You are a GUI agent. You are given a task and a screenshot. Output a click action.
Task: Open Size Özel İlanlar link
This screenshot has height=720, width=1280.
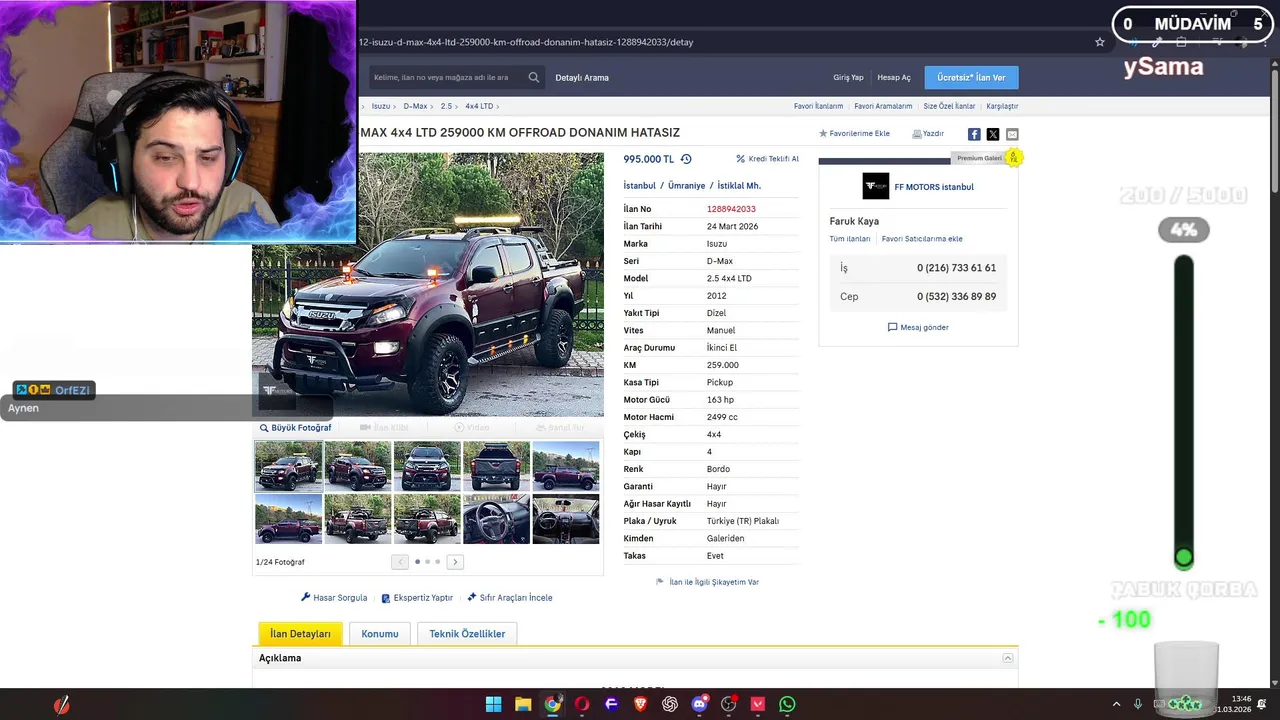click(949, 106)
